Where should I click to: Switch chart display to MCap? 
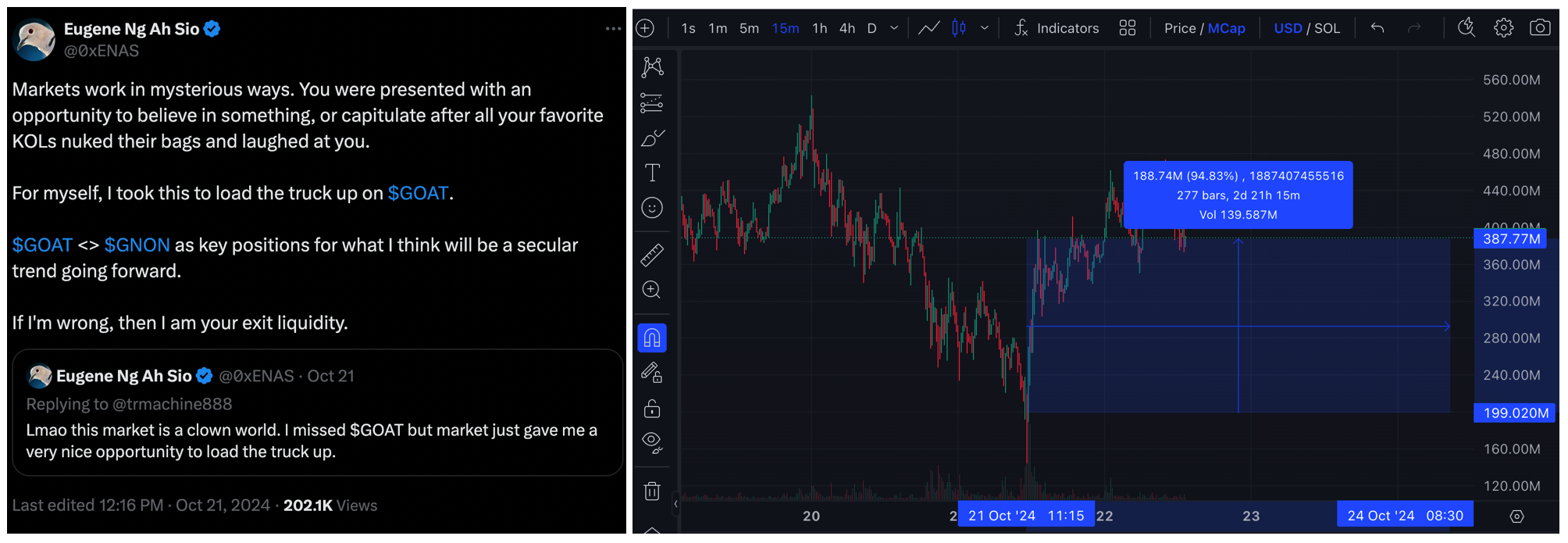click(1226, 28)
